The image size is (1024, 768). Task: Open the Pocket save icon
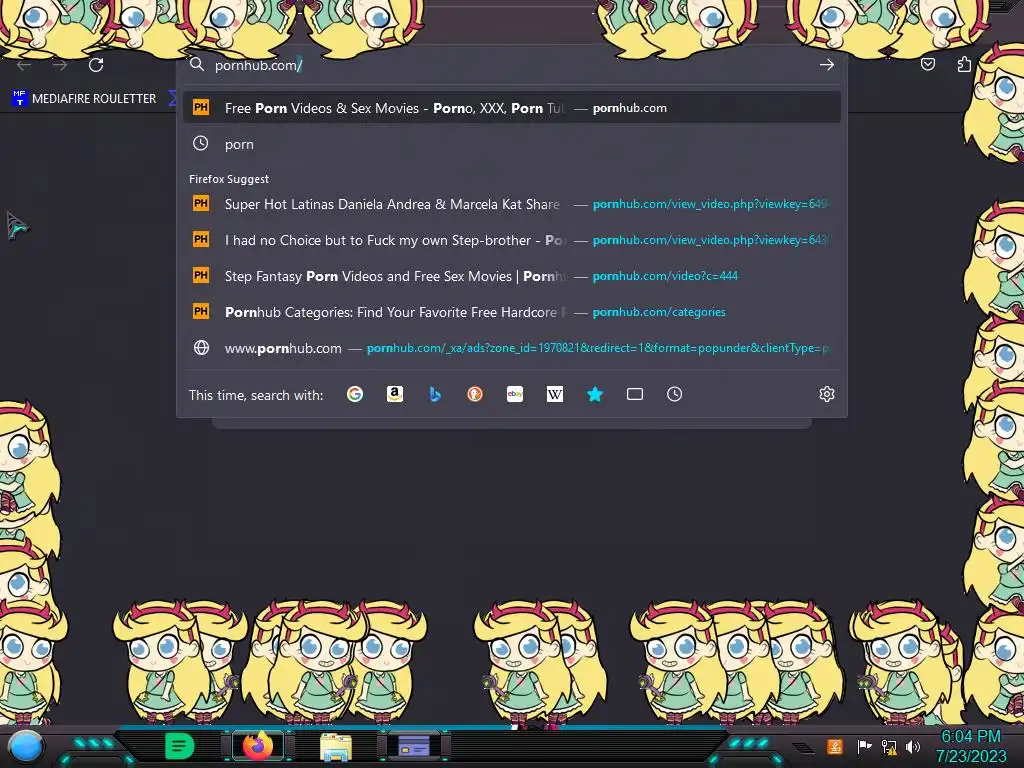(x=927, y=64)
